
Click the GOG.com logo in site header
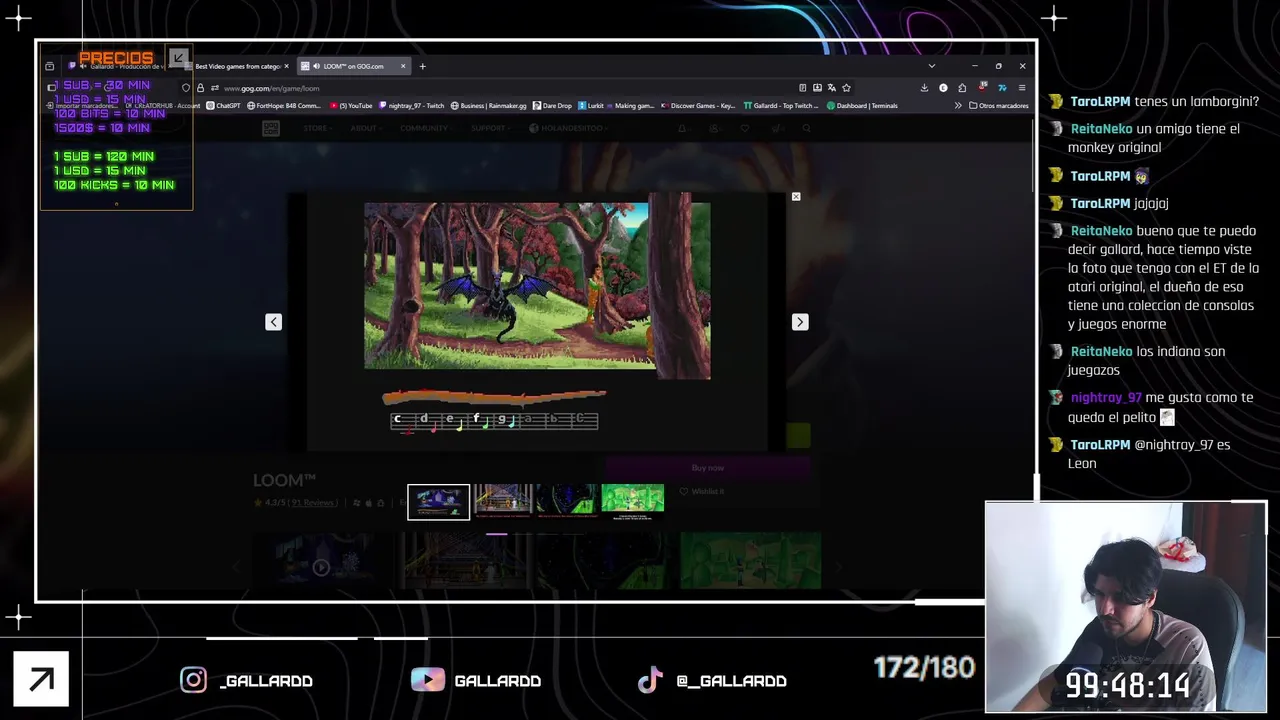(271, 128)
